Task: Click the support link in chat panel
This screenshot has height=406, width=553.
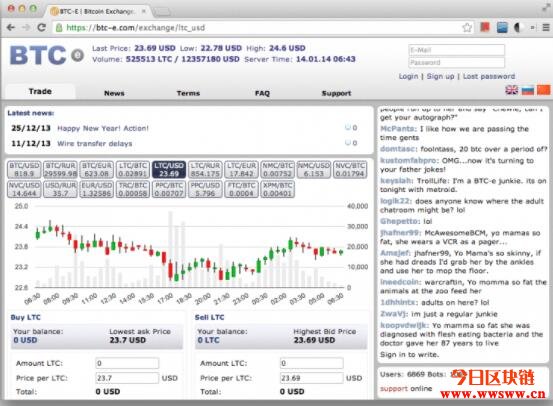Action: [x=394, y=389]
